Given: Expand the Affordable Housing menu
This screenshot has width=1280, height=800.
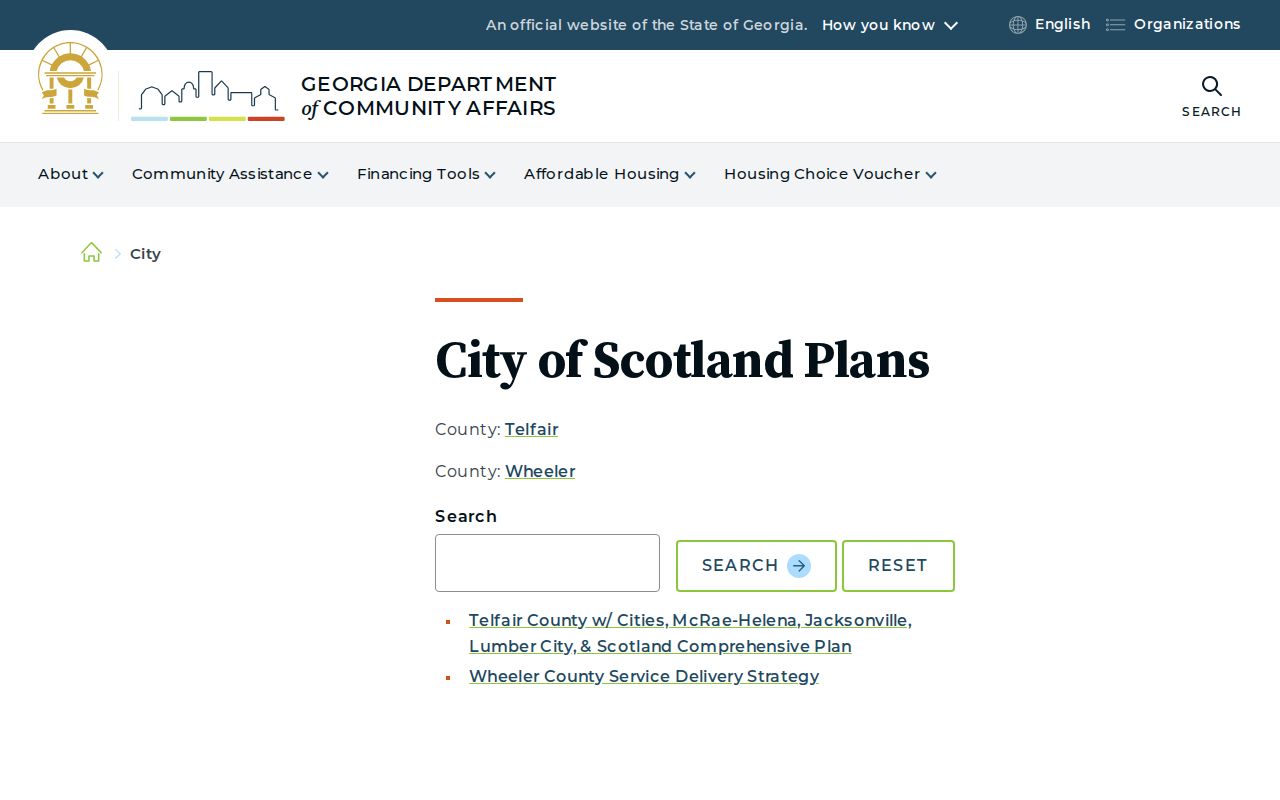Looking at the screenshot, I should click(610, 174).
